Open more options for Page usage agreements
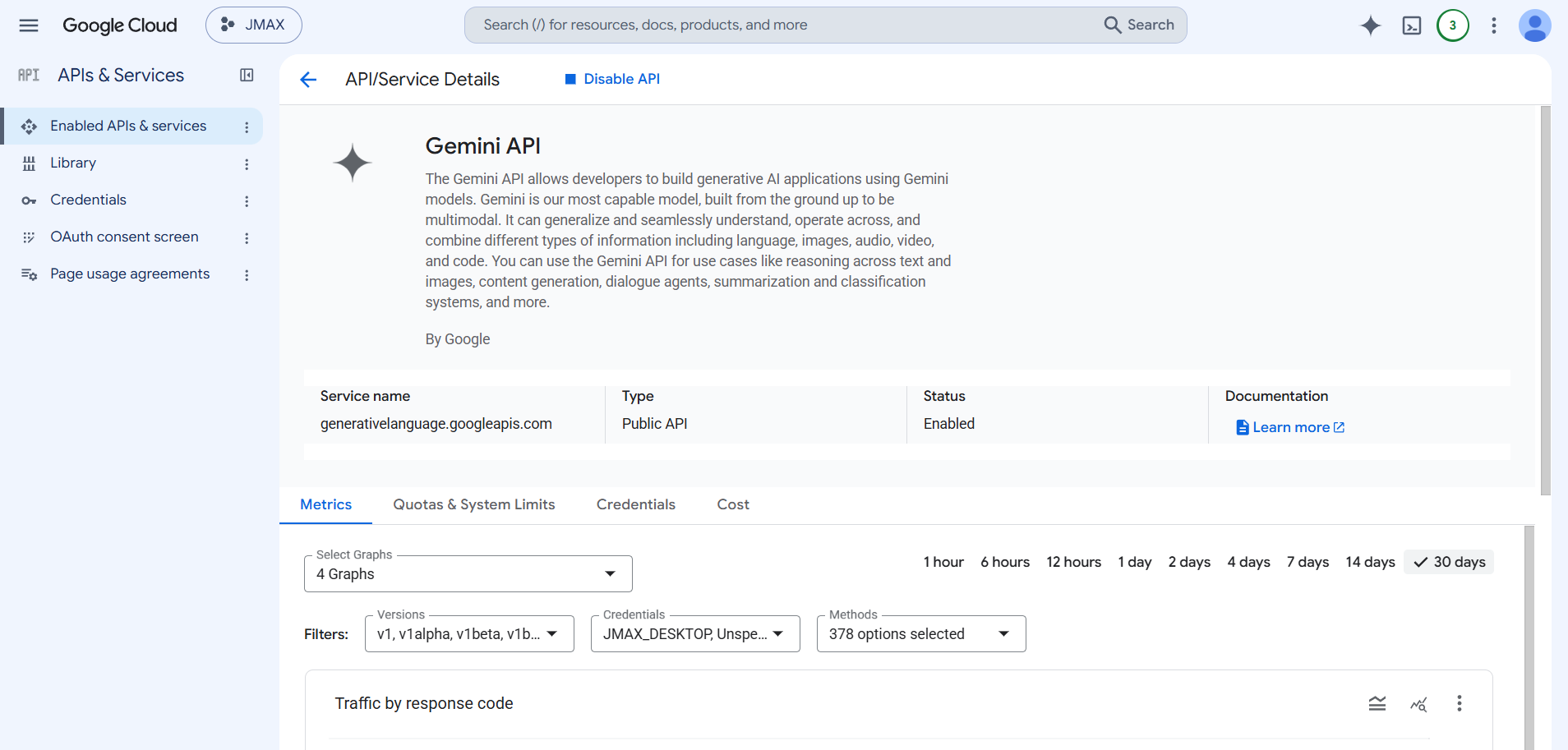Viewport: 1568px width, 750px height. (247, 274)
